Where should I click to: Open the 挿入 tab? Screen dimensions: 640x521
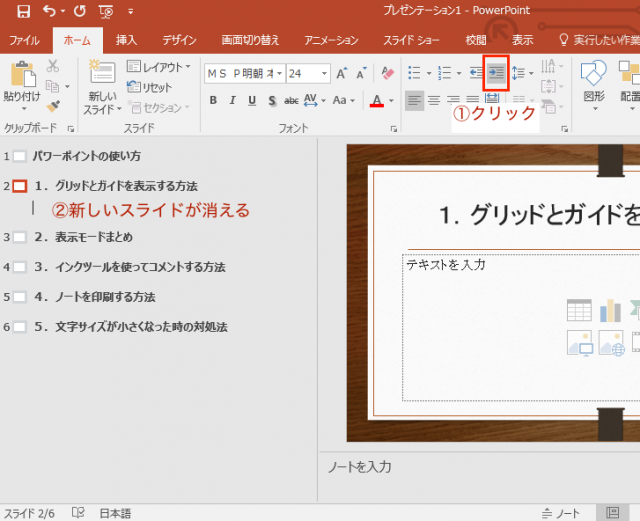127,40
